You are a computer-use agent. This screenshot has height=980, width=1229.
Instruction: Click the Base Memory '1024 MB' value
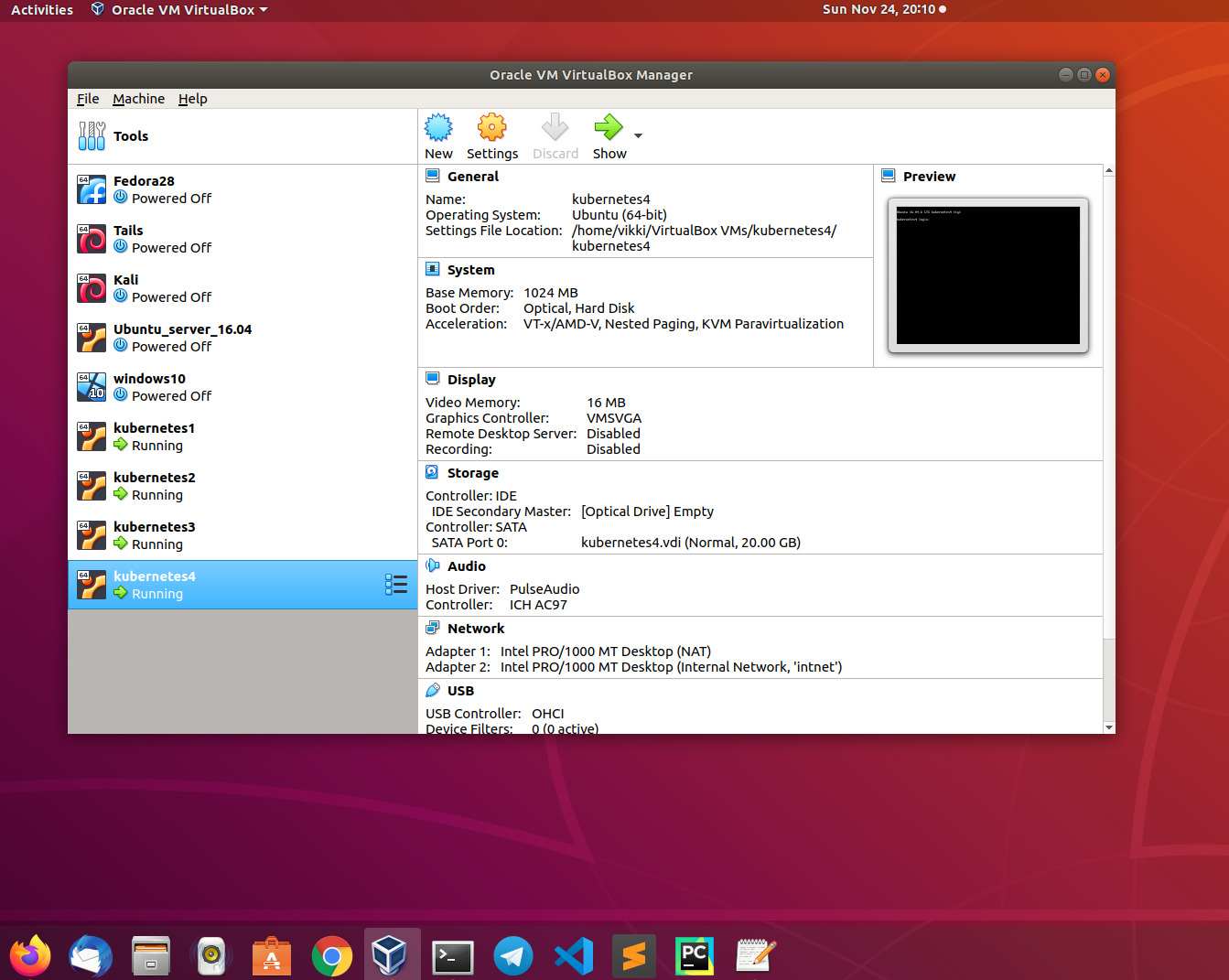551,293
